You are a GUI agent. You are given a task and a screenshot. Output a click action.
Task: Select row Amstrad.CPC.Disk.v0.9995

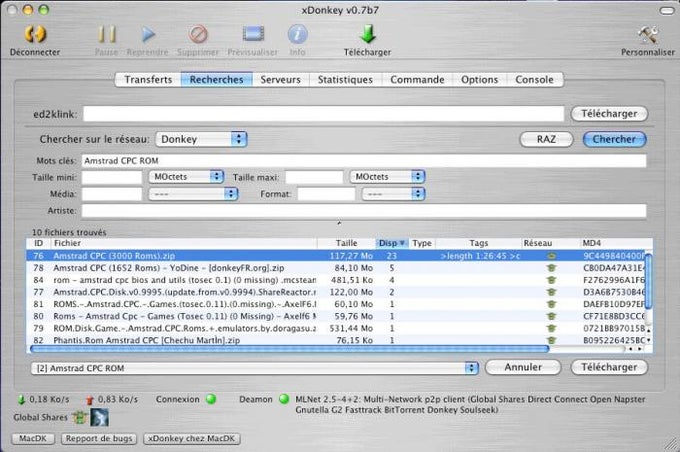(336, 292)
